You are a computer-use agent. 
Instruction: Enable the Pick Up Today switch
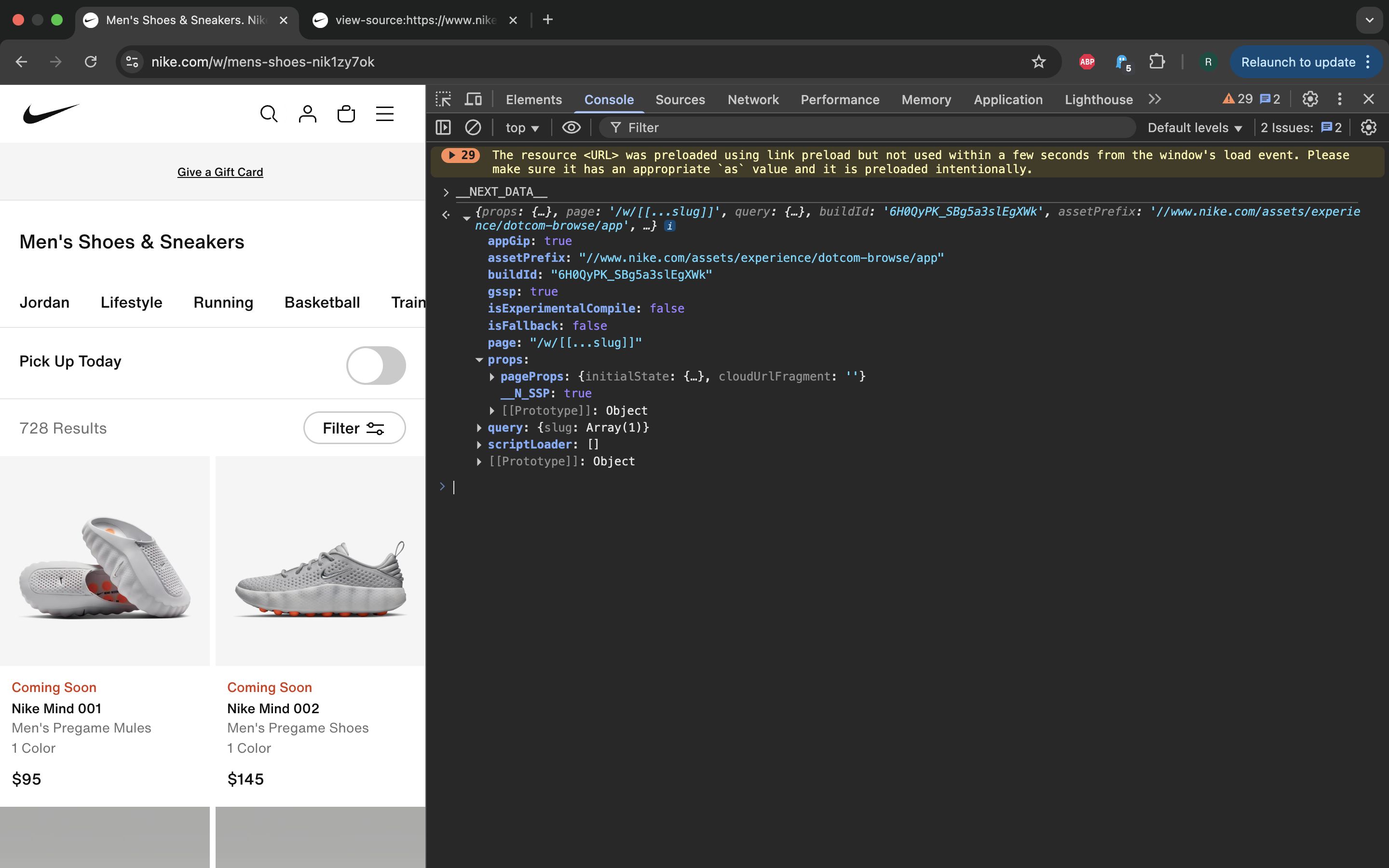pyautogui.click(x=376, y=365)
